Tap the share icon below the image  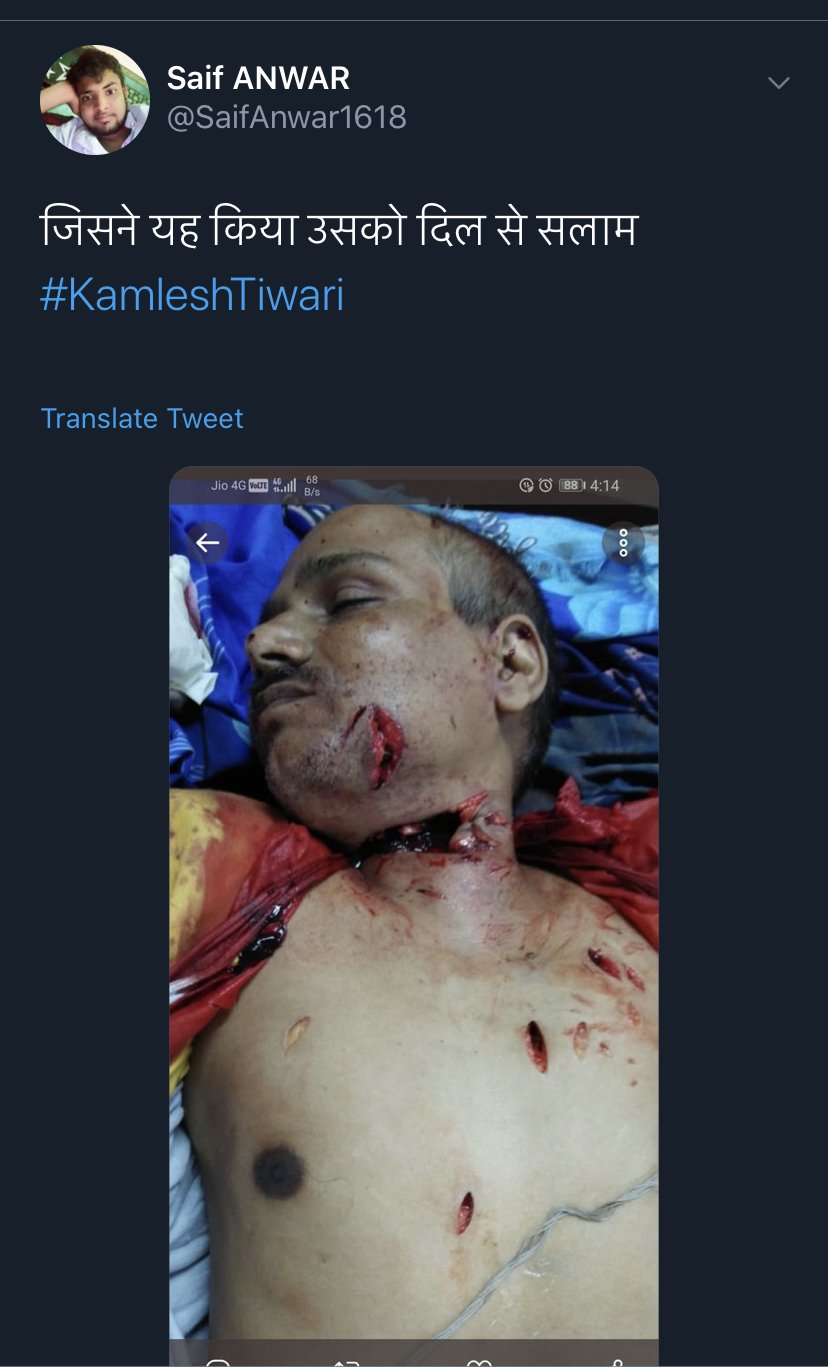pos(617,1360)
